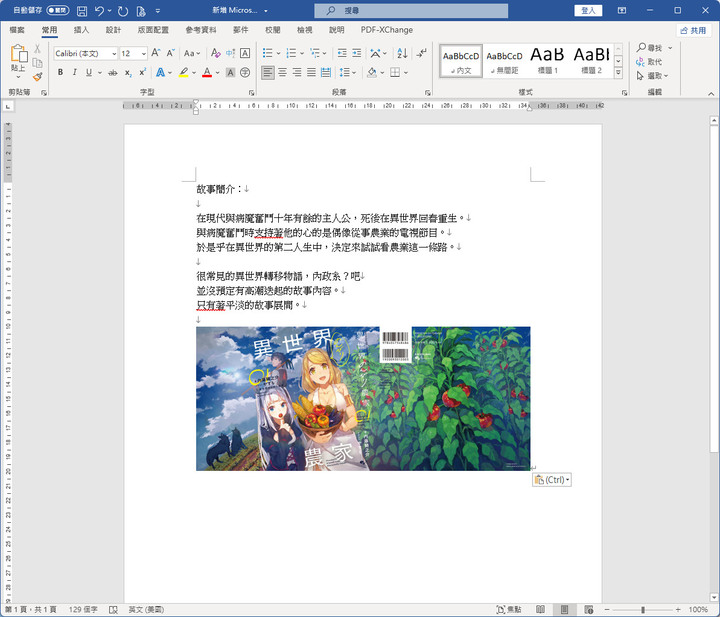Viewport: 720px width, 617px height.
Task: Open the font size 12 dropdown
Action: (x=143, y=54)
